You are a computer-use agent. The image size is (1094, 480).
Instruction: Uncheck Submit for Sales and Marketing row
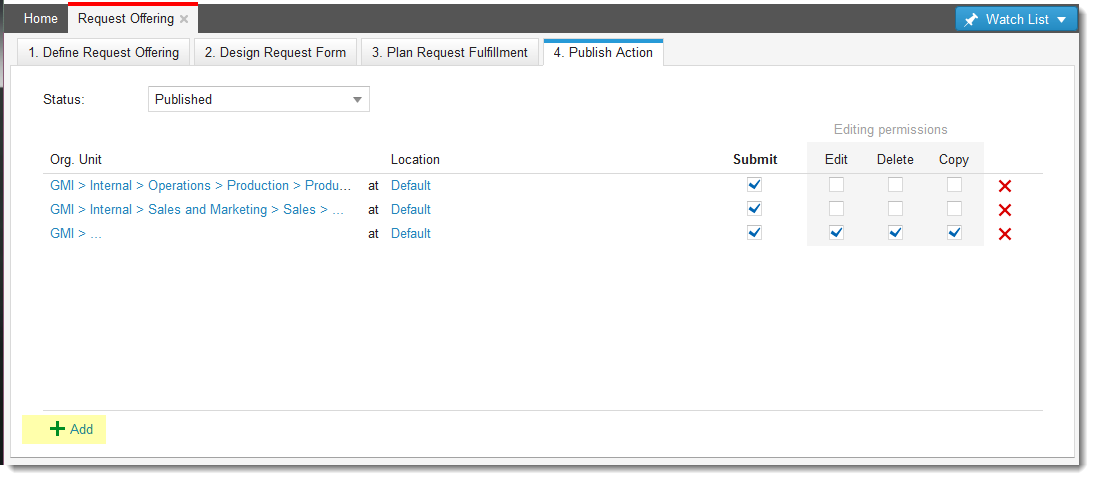tap(754, 209)
